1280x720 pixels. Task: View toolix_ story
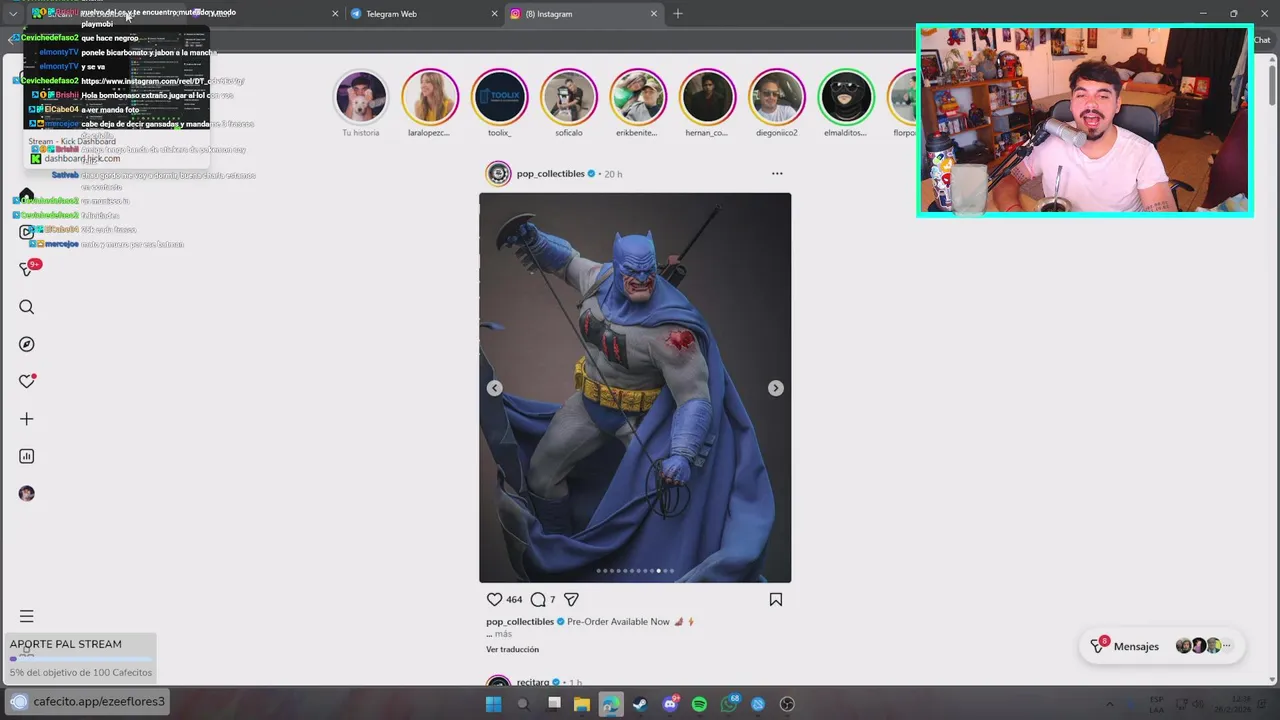[499, 97]
